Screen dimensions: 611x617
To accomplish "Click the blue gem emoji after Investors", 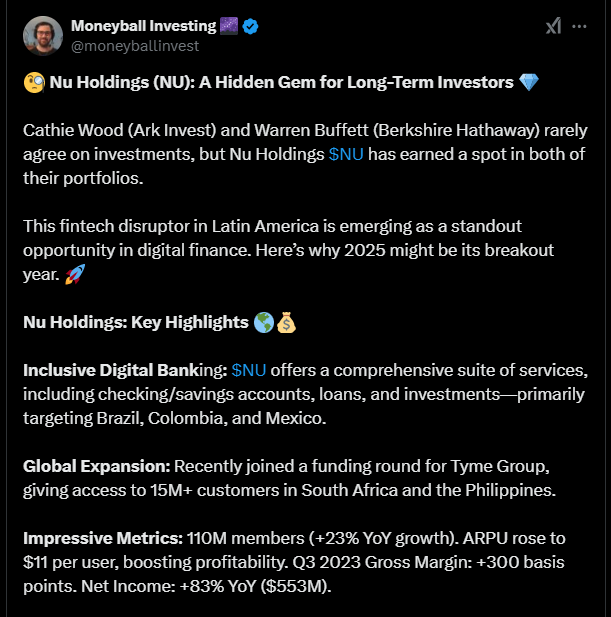I will pyautogui.click(x=530, y=83).
